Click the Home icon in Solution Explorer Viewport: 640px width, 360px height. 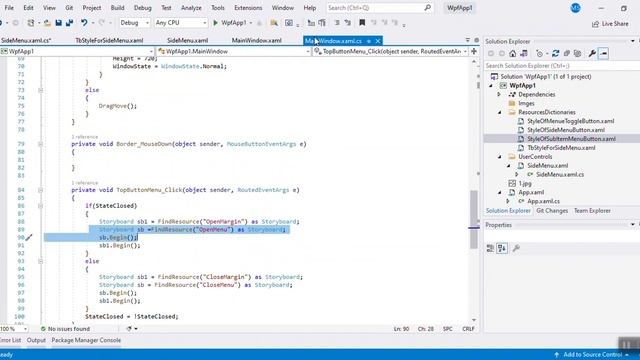tap(513, 53)
